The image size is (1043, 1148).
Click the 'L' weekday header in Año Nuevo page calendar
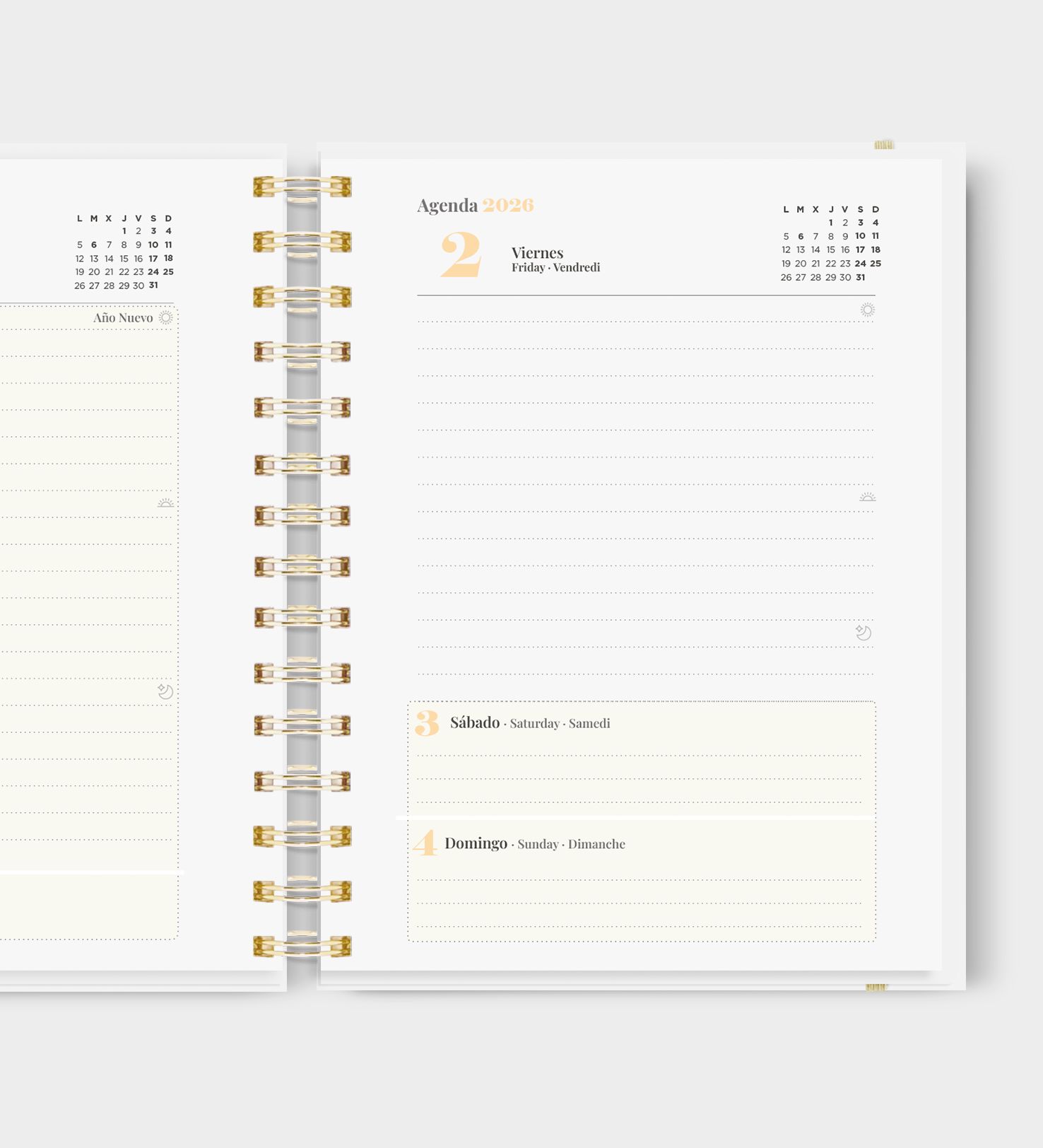click(79, 218)
